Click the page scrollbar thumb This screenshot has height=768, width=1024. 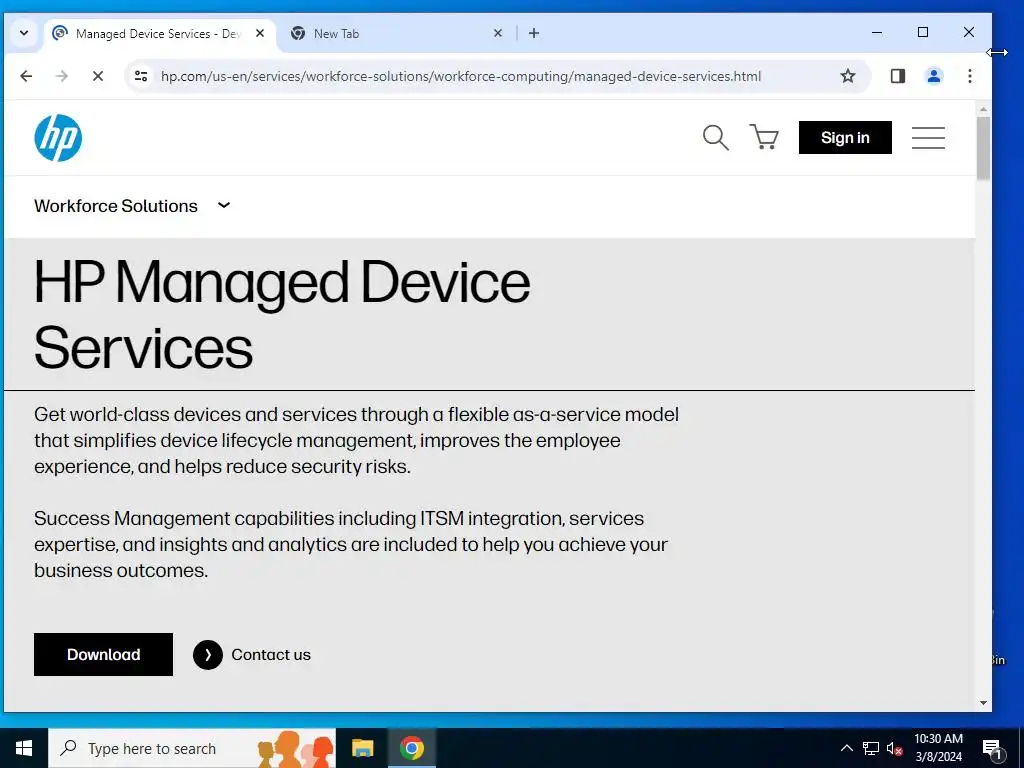[983, 148]
